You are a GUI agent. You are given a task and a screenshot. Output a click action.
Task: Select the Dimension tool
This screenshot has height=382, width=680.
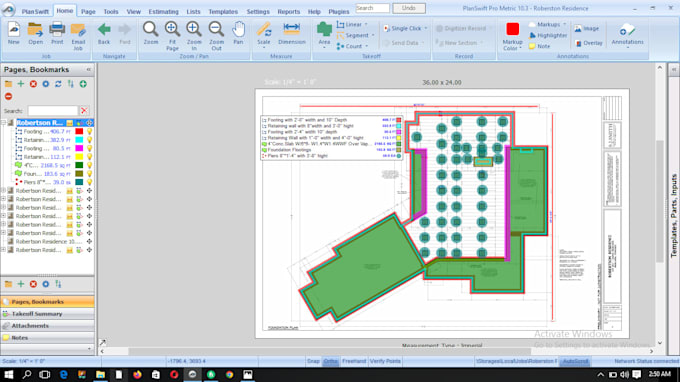(291, 33)
